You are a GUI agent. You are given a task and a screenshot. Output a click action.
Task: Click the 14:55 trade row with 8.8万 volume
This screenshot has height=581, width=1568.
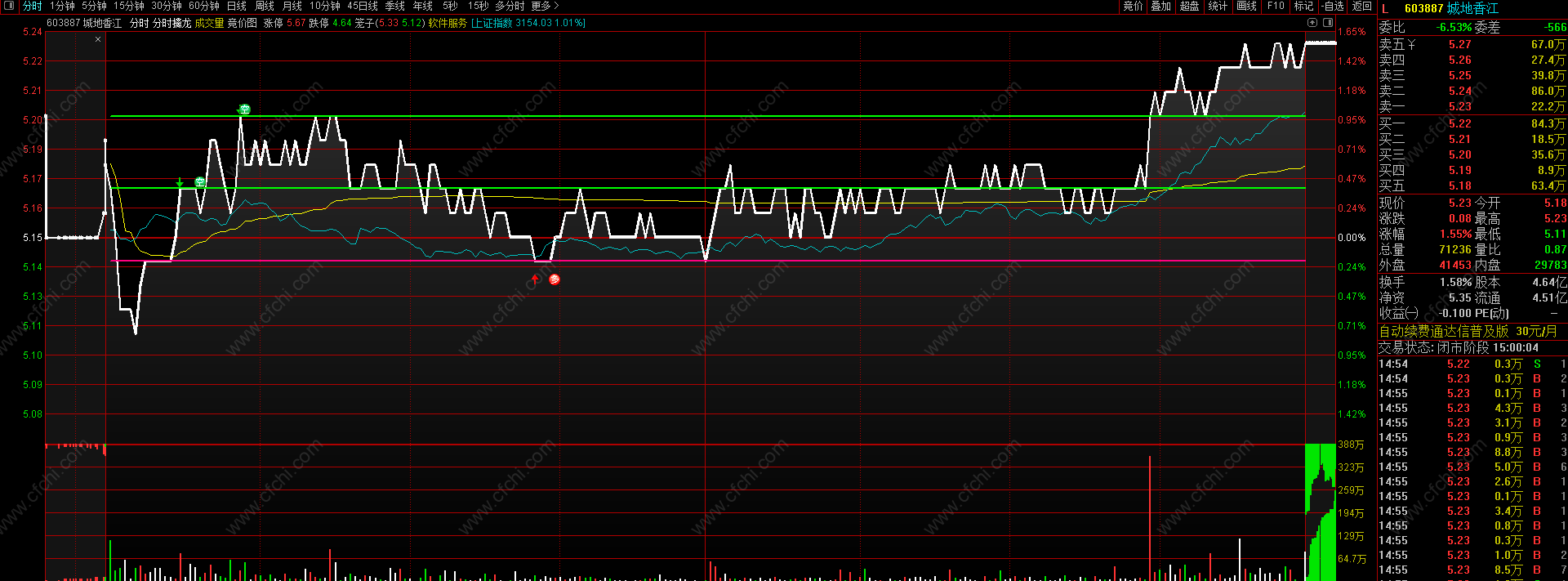coord(1472,452)
